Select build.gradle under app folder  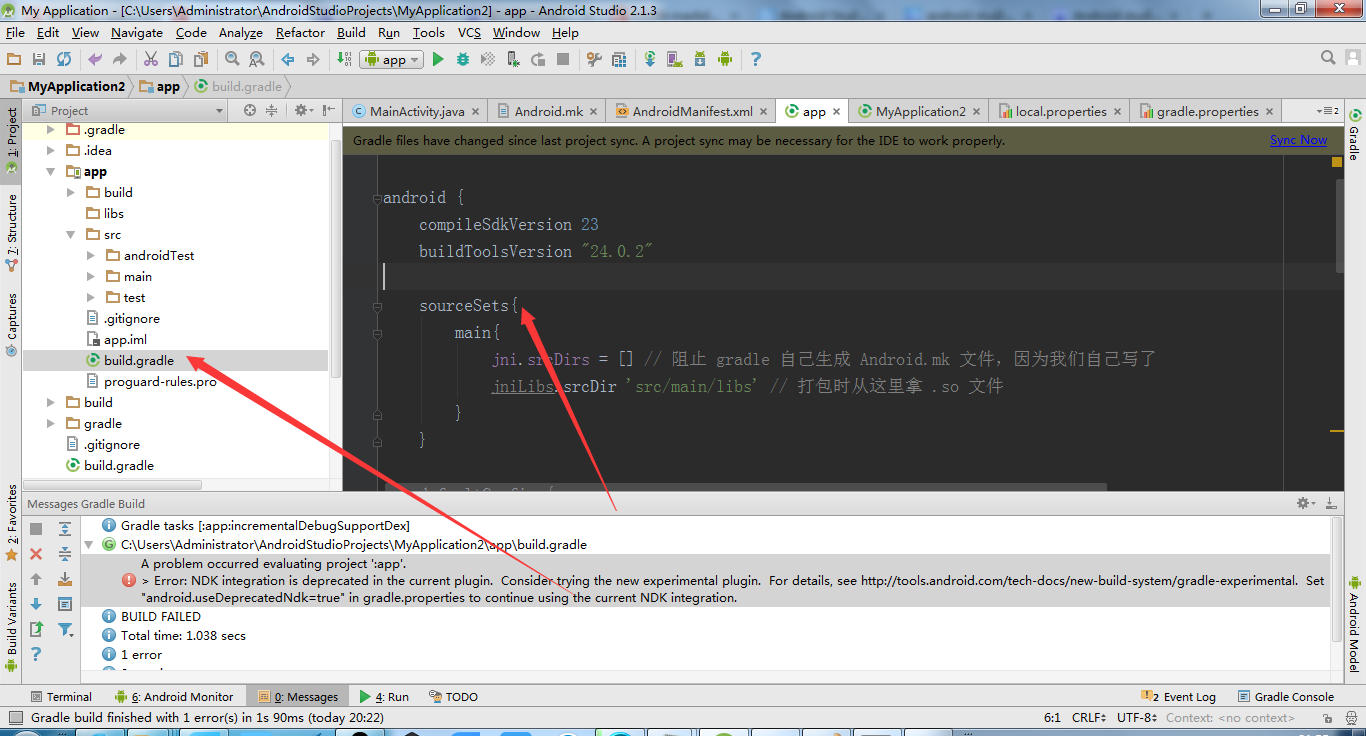(x=139, y=361)
